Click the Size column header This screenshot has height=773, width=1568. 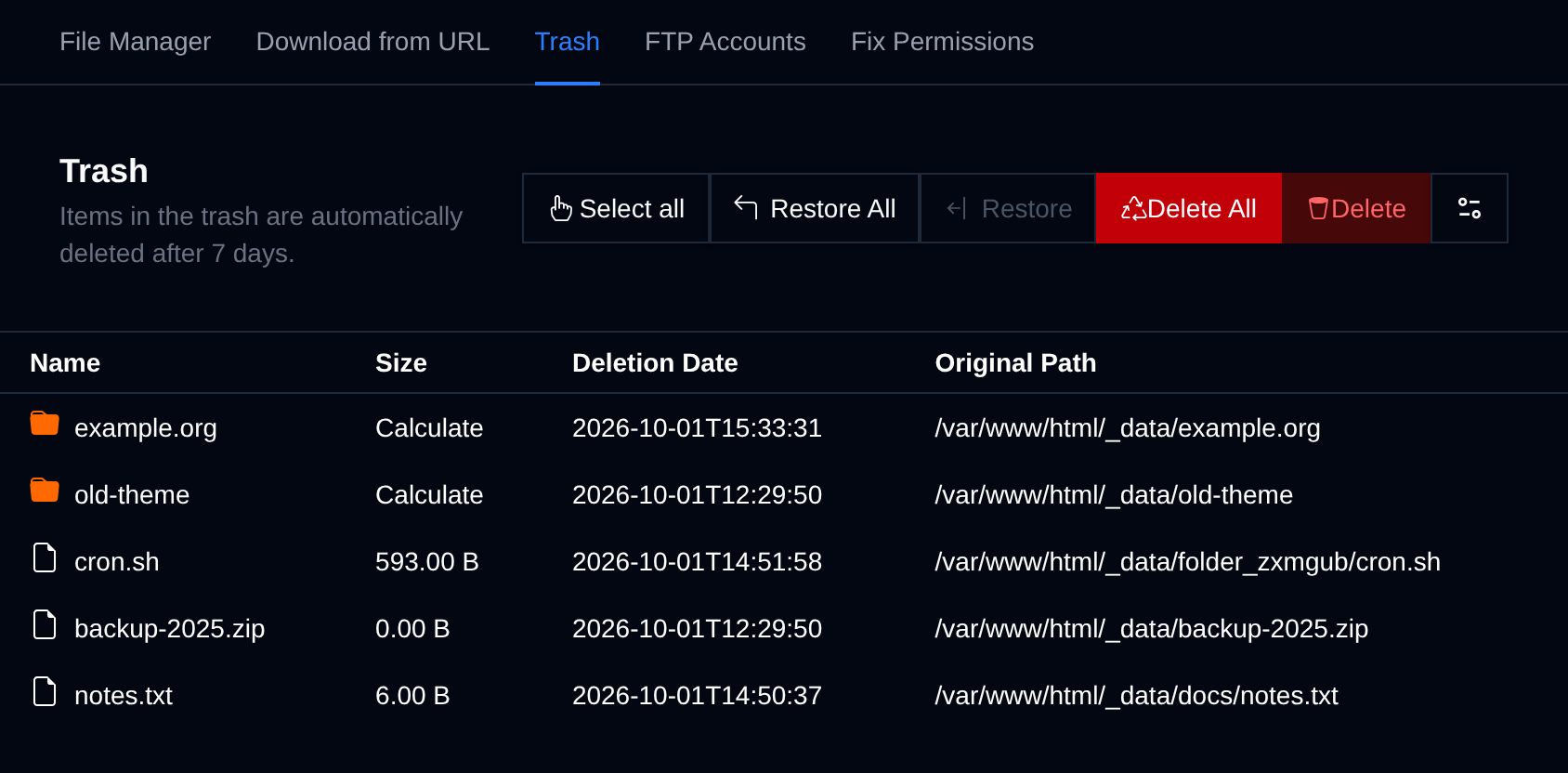(401, 362)
